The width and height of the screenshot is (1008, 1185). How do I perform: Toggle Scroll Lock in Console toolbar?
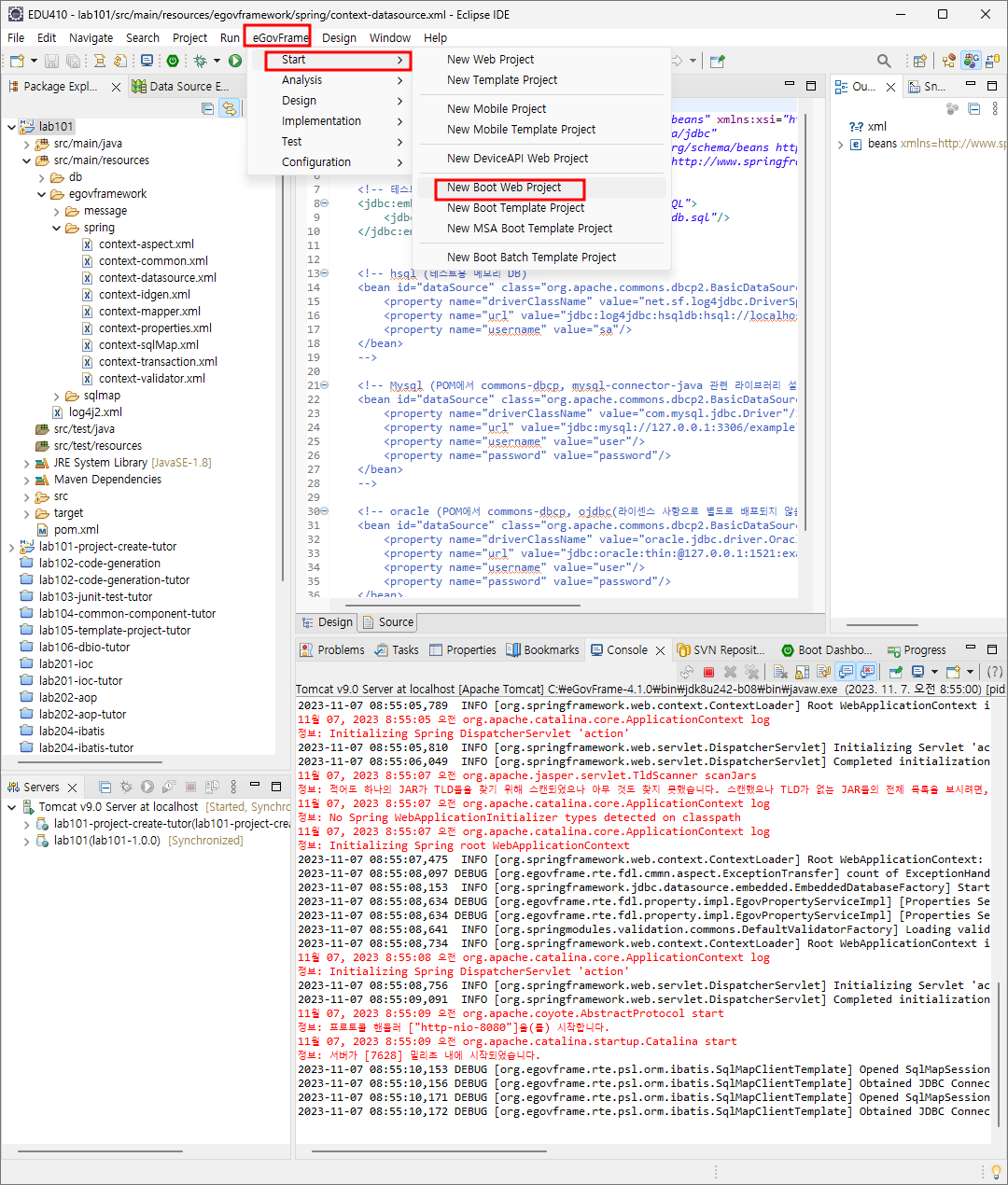(x=802, y=672)
